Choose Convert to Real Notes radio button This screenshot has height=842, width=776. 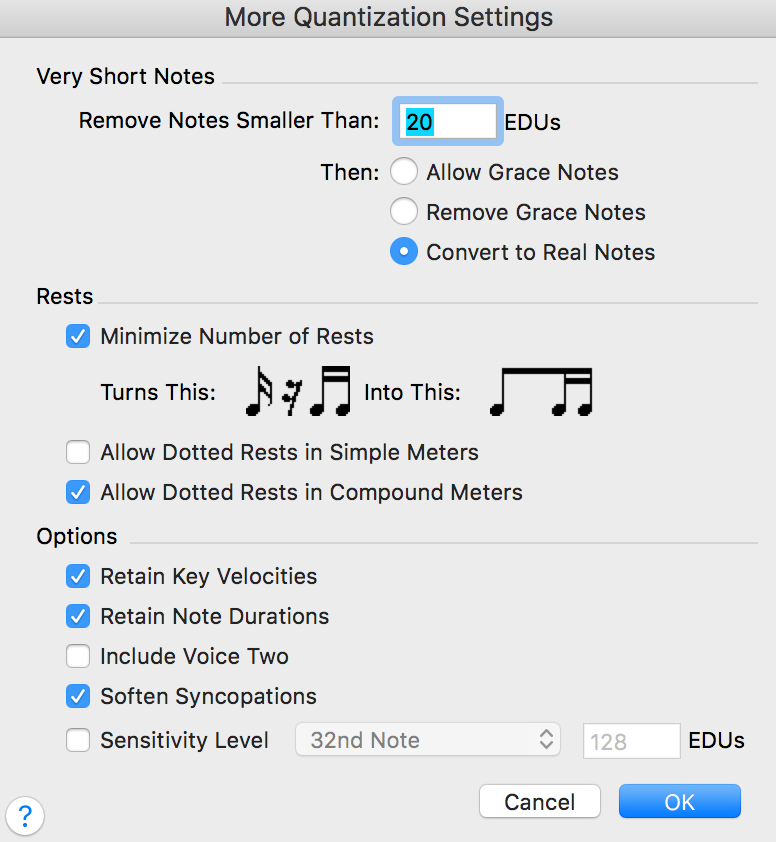[403, 252]
